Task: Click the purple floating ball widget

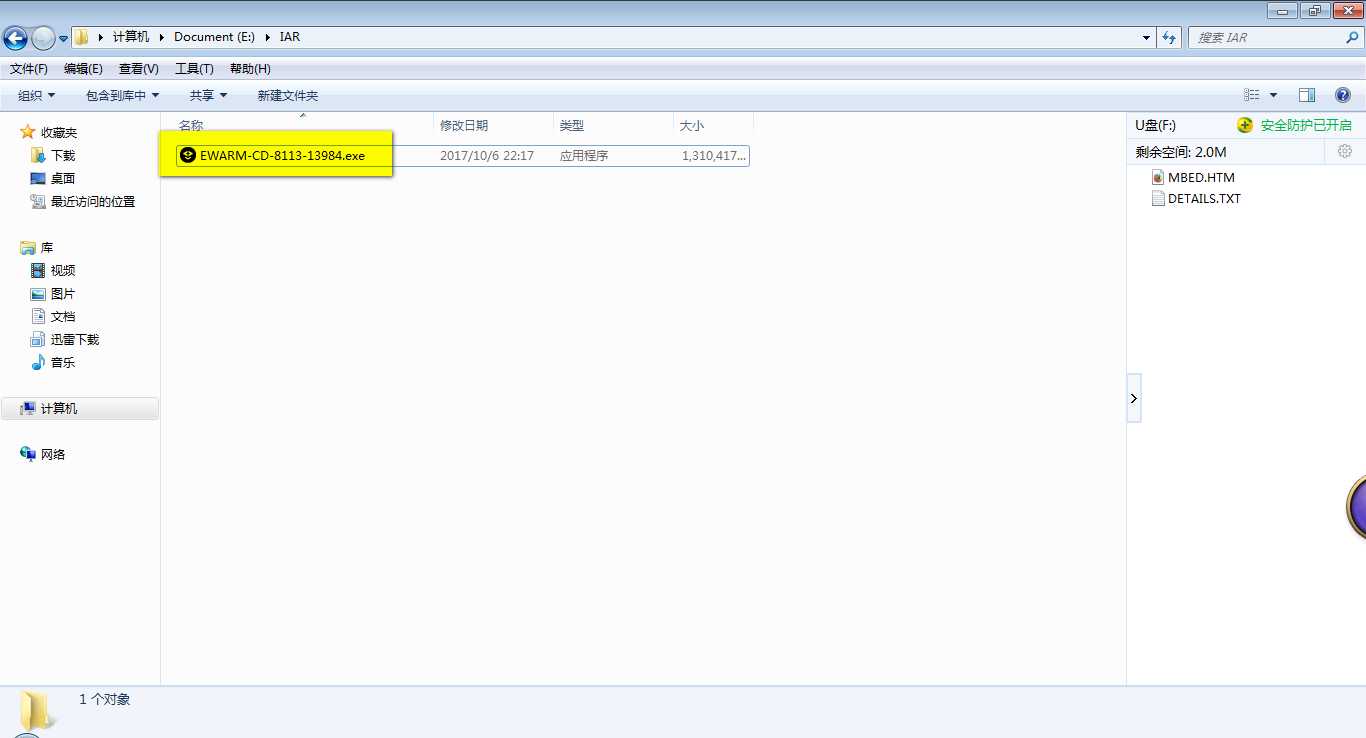Action: pyautogui.click(x=1357, y=508)
